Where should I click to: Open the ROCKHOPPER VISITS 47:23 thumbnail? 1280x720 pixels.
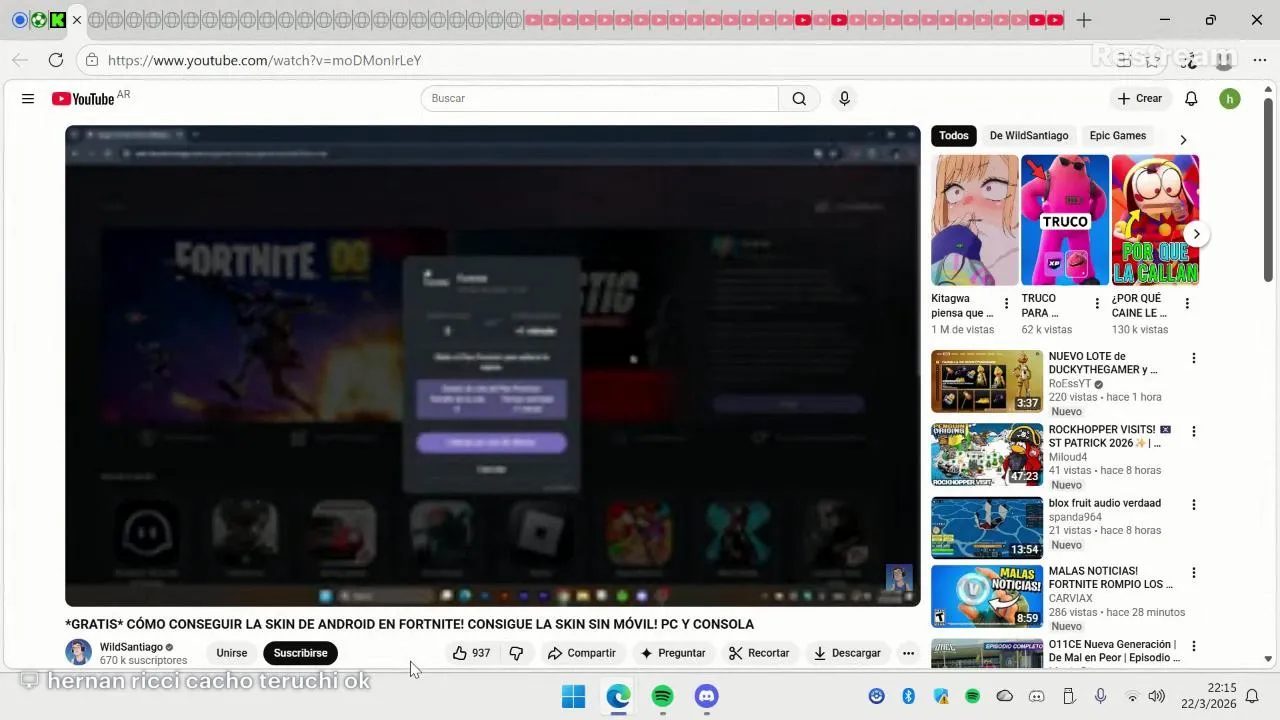[987, 455]
